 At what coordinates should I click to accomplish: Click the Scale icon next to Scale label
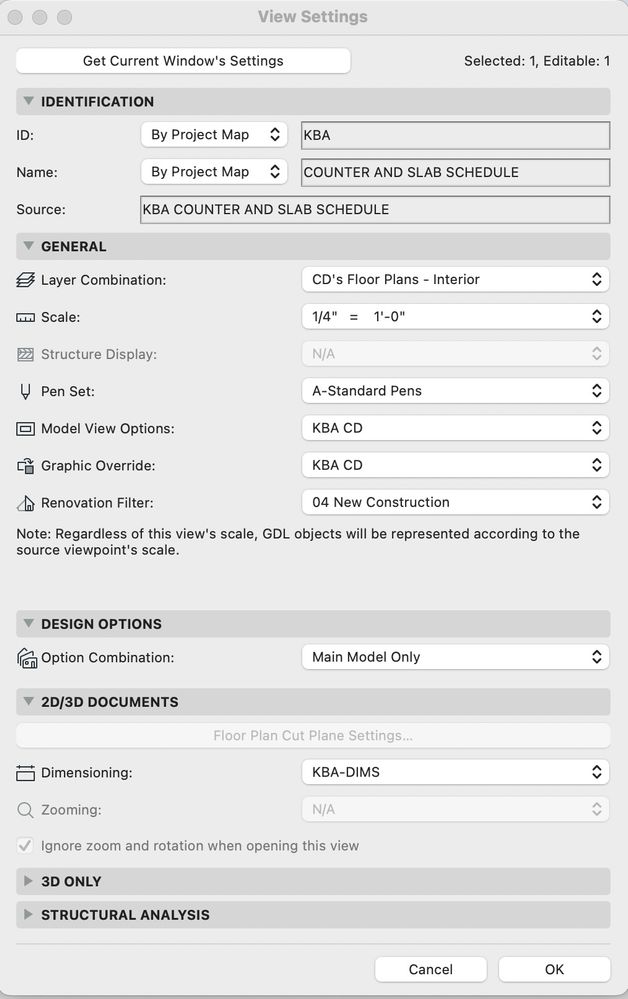(28, 317)
